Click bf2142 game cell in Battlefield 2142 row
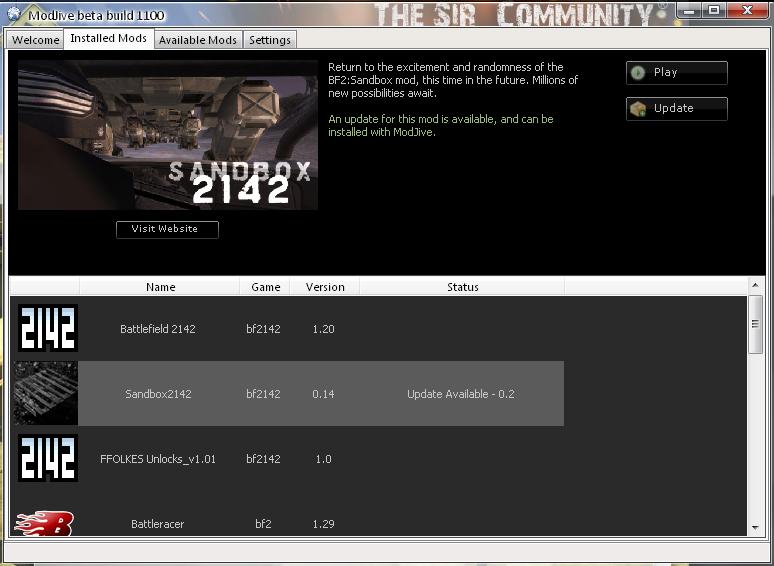774x566 pixels. 263,329
